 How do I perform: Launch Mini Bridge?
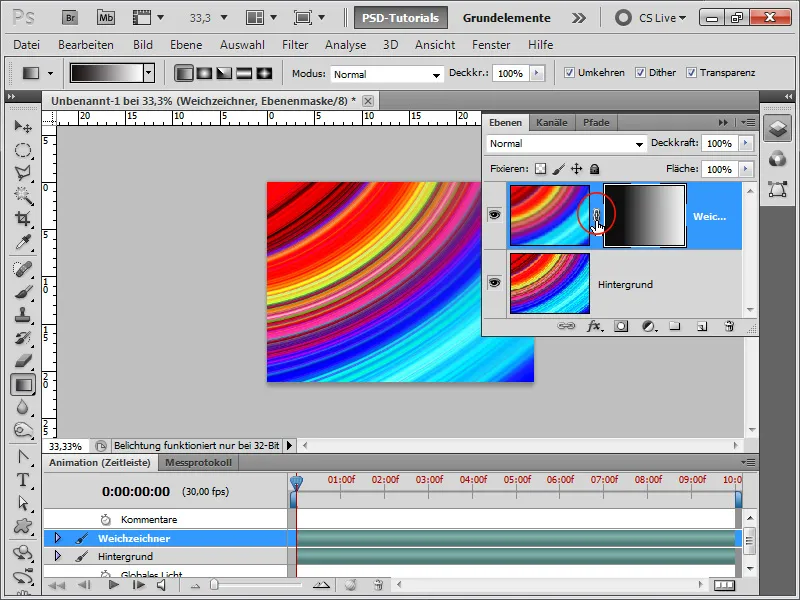[106, 18]
